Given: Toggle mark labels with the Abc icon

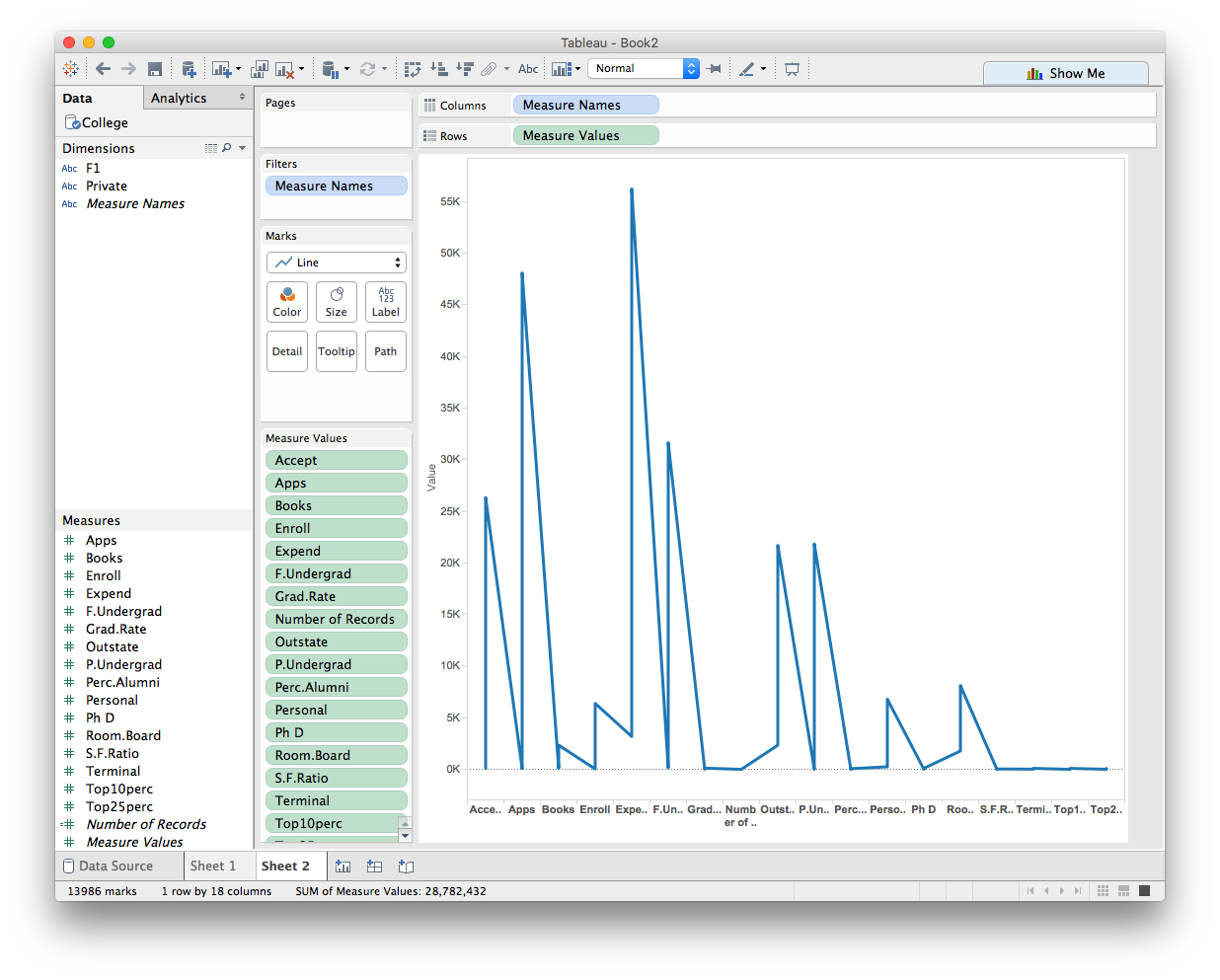Looking at the screenshot, I should 528,69.
